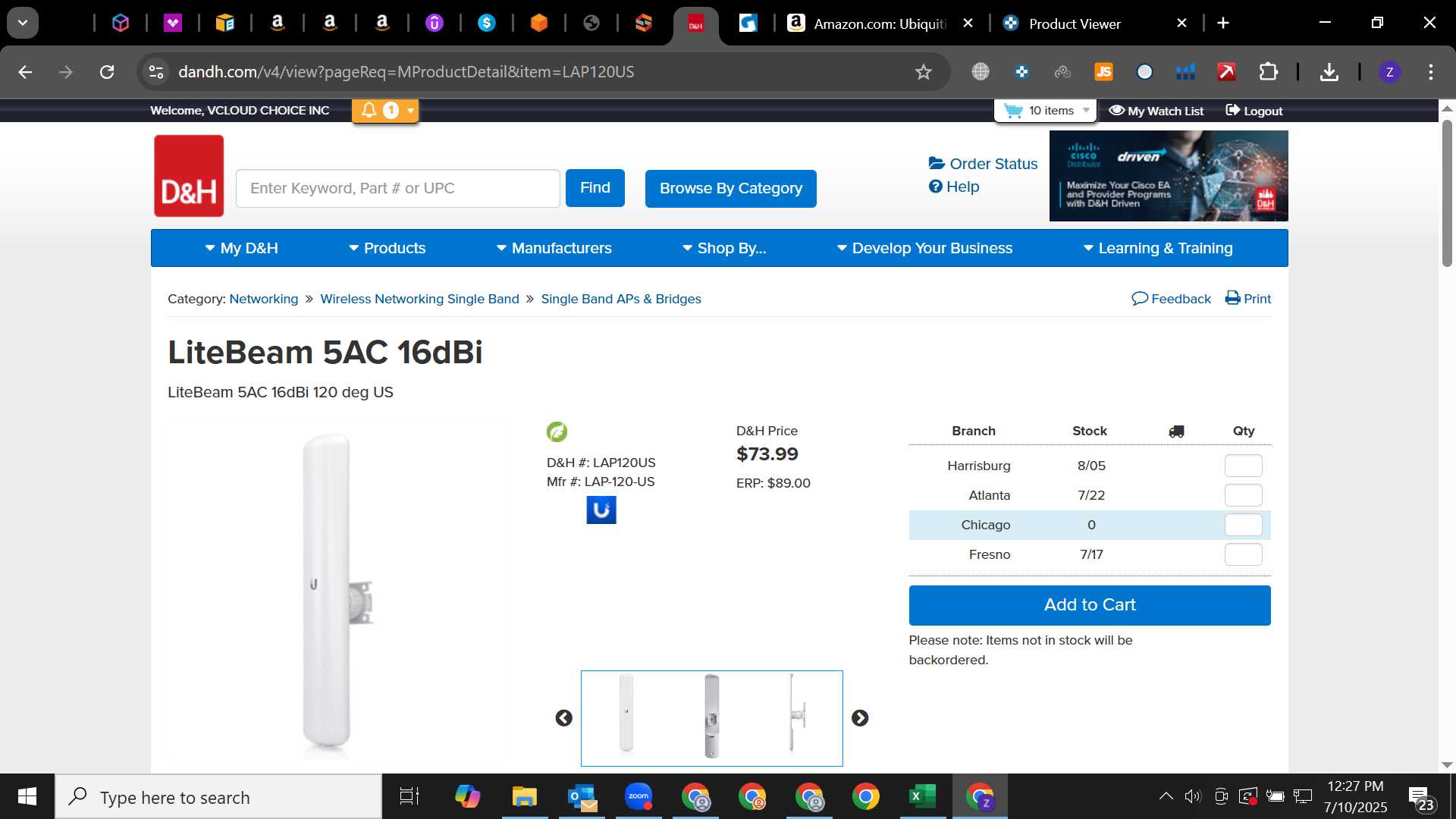Select the first front-view thumbnail
This screenshot has height=819, width=1456.
coord(626,714)
